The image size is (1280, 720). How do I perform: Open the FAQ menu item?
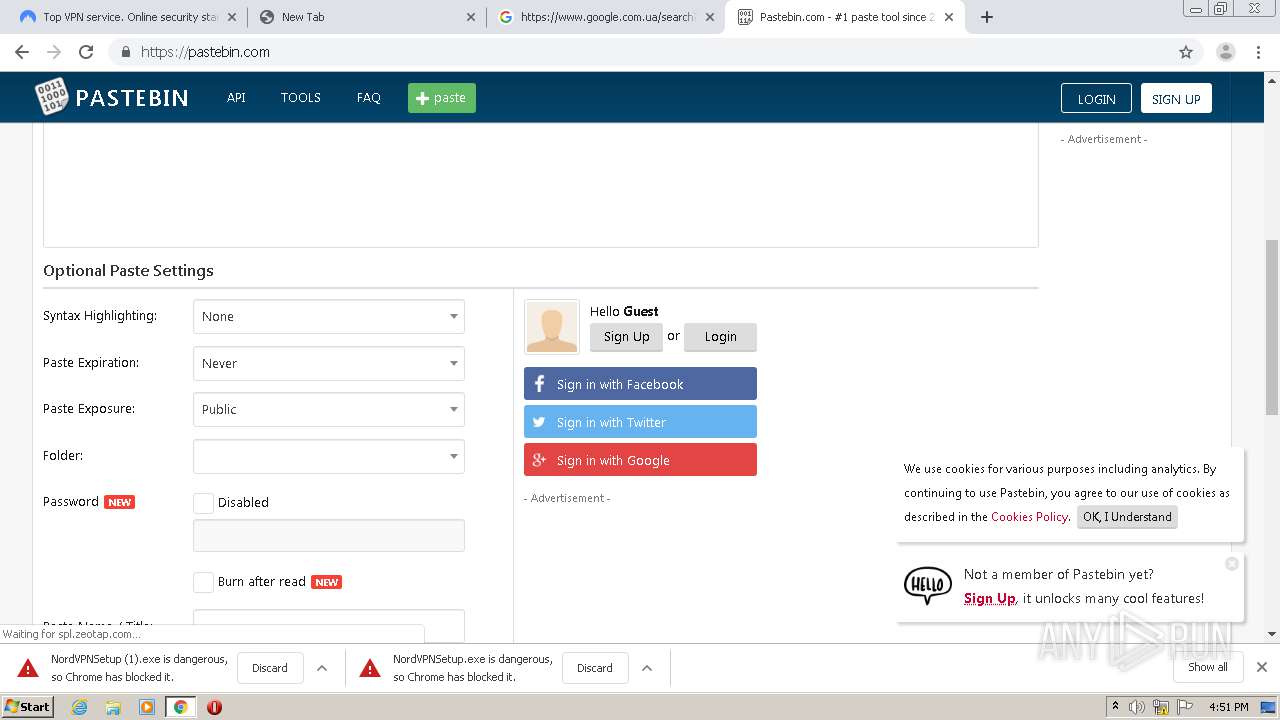click(369, 98)
